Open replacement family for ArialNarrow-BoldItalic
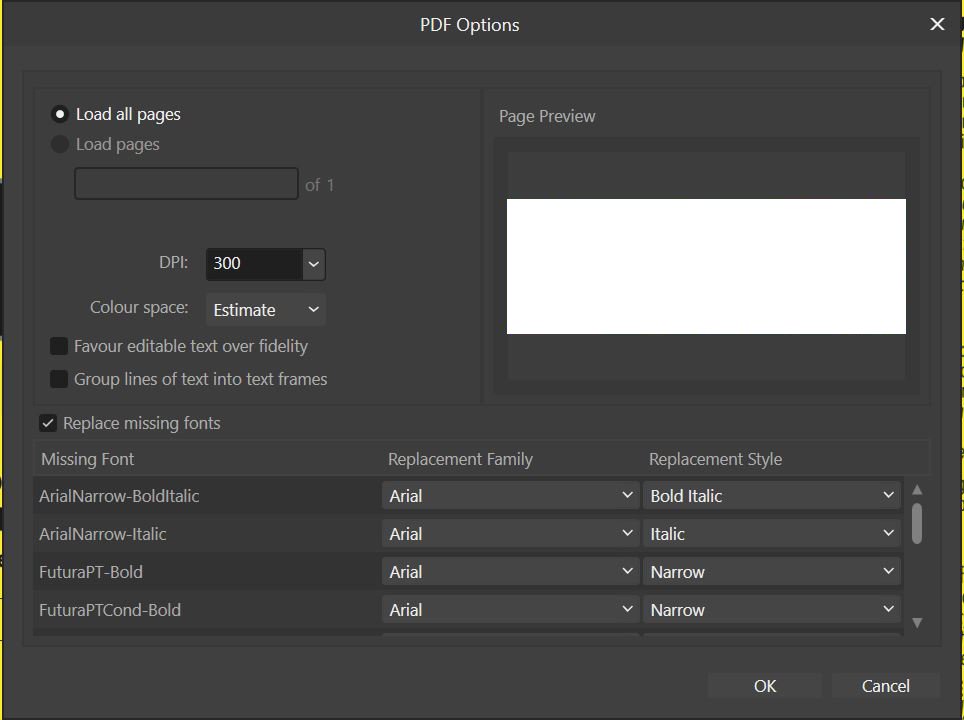Image resolution: width=964 pixels, height=720 pixels. [x=510, y=496]
